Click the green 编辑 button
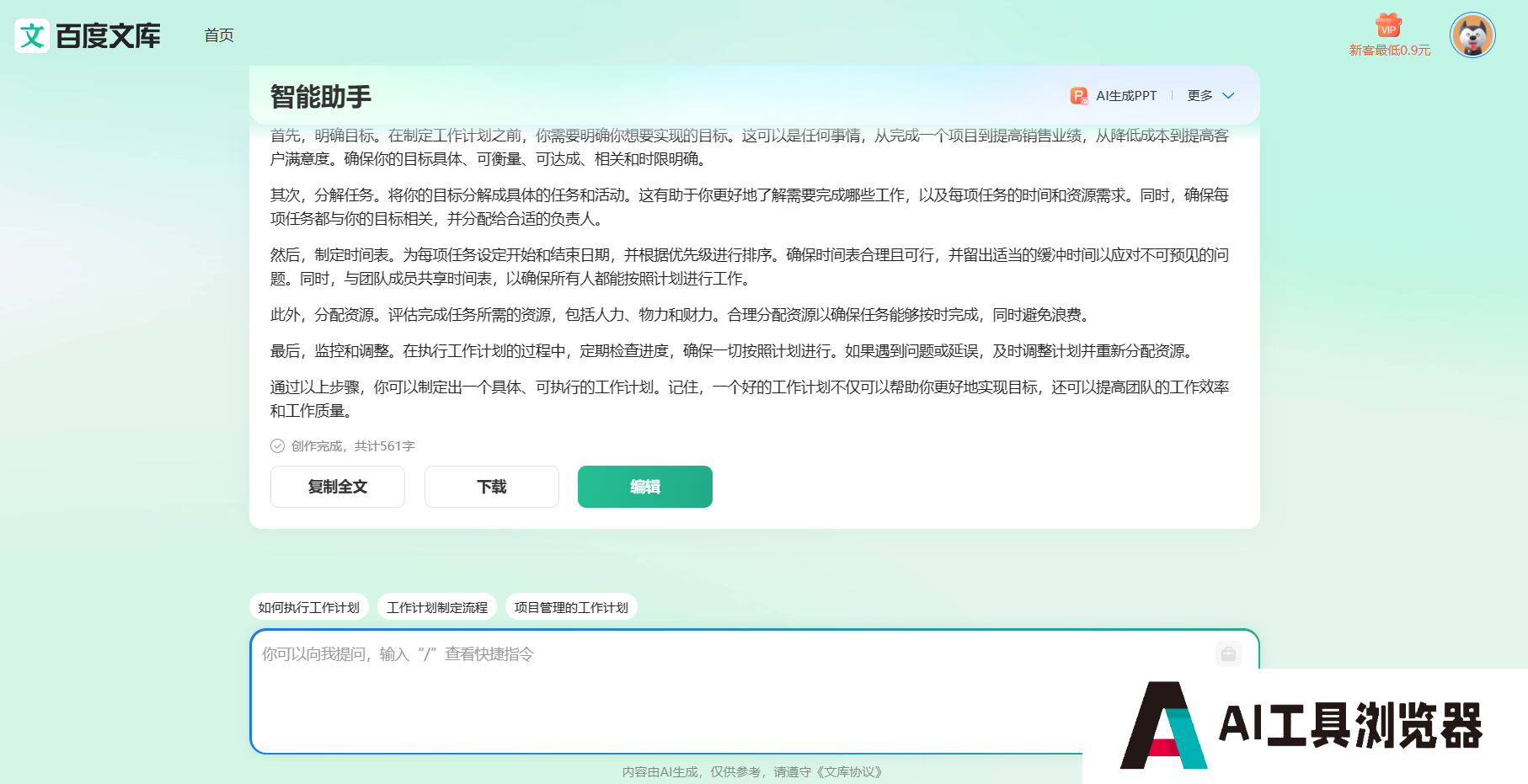Image resolution: width=1528 pixels, height=784 pixels. [644, 487]
